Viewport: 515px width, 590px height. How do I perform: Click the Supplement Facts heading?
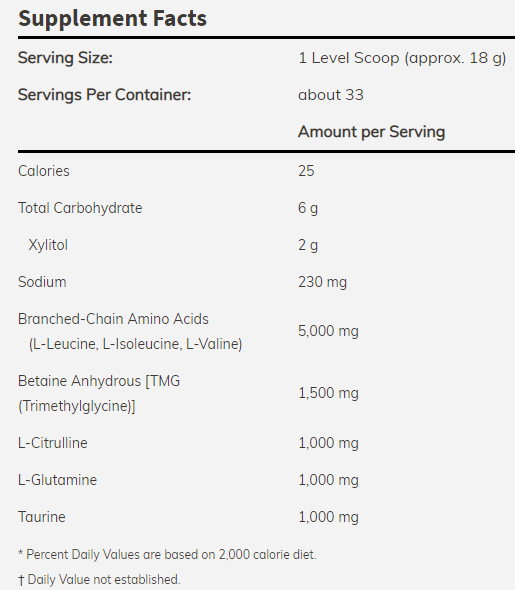click(112, 19)
